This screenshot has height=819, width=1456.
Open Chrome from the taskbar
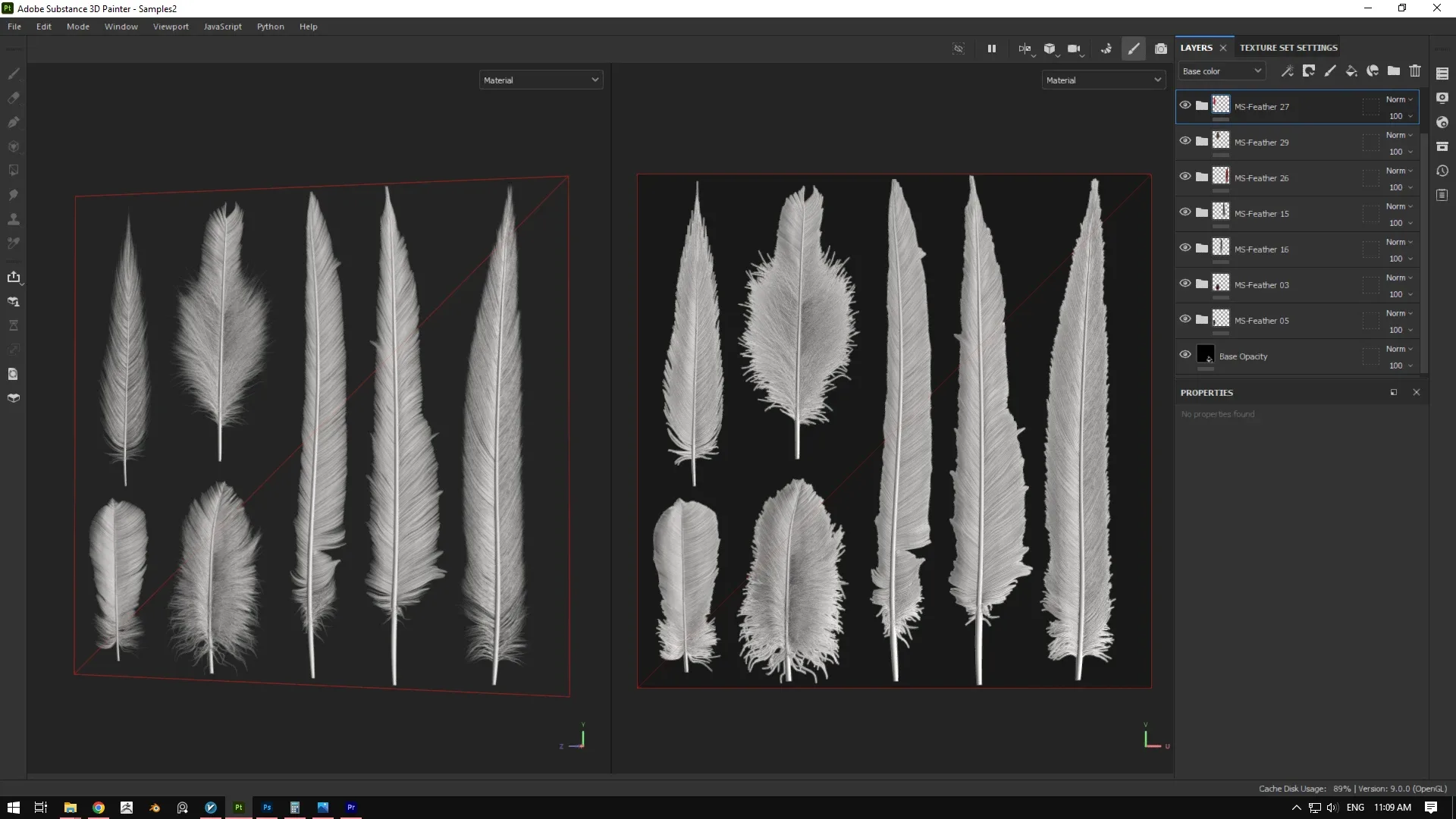[99, 808]
